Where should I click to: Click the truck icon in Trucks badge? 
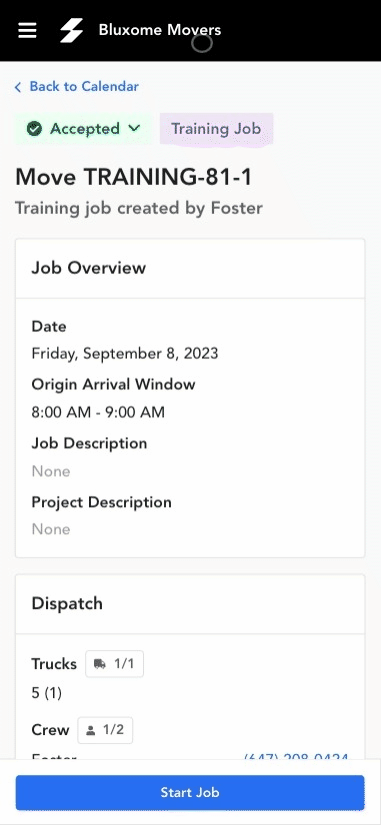[x=99, y=664]
